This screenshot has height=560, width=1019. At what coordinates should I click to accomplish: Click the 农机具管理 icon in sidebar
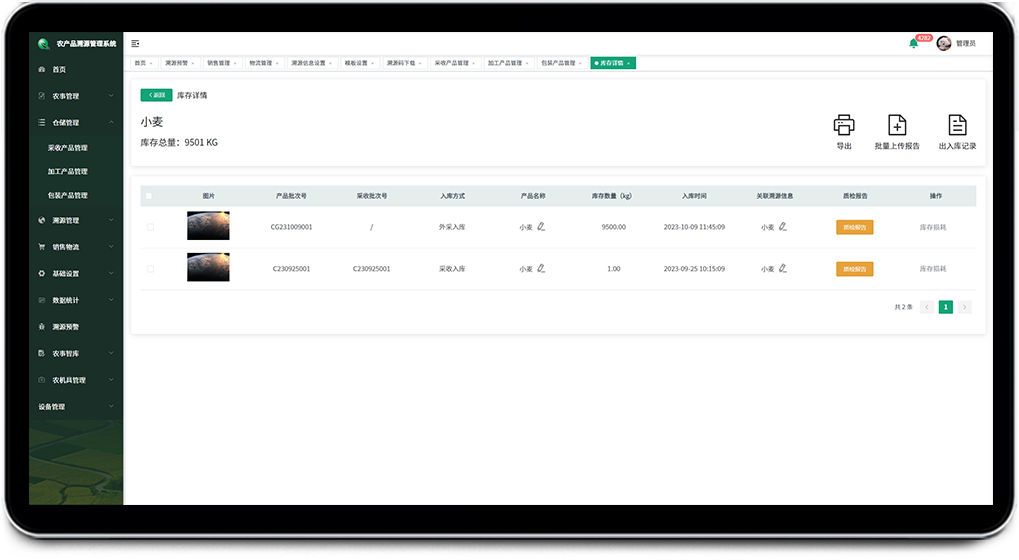(x=42, y=380)
